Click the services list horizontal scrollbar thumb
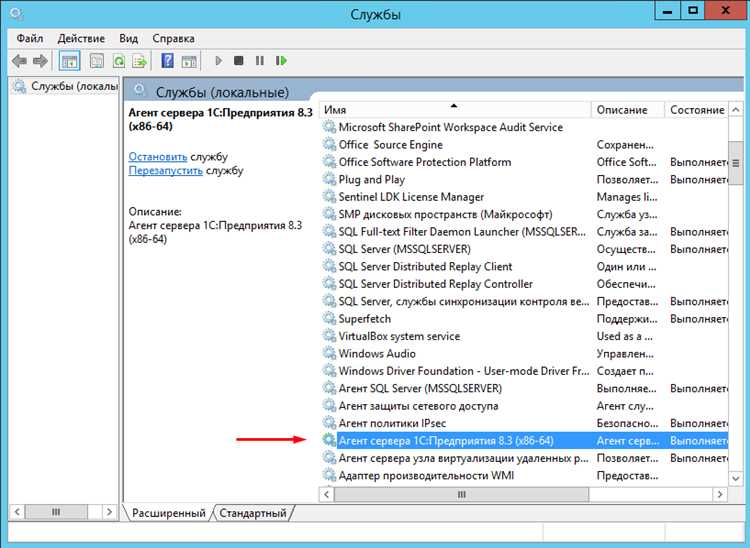The image size is (750, 548). (462, 494)
